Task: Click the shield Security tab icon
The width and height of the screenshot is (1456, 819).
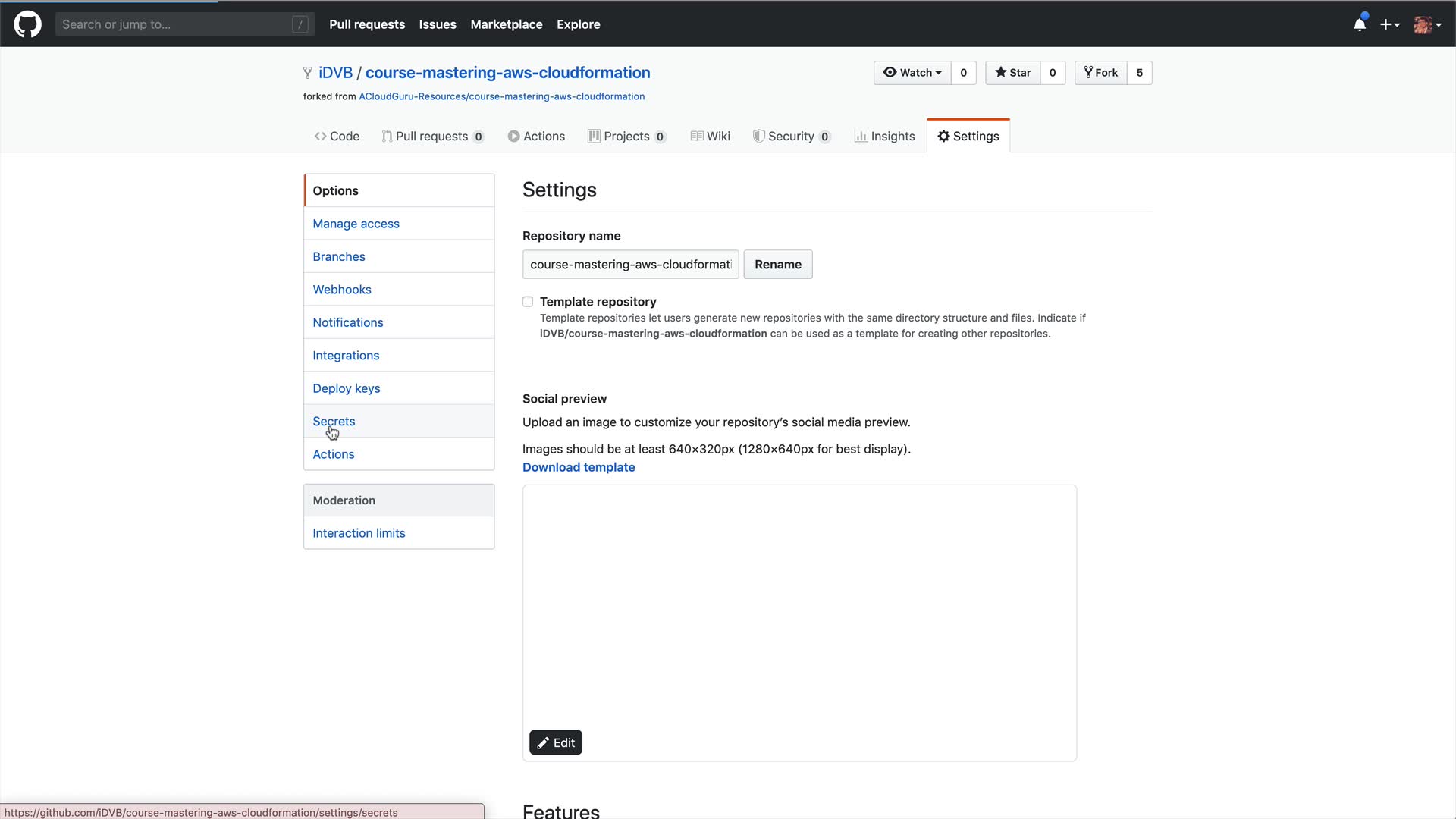Action: point(758,136)
